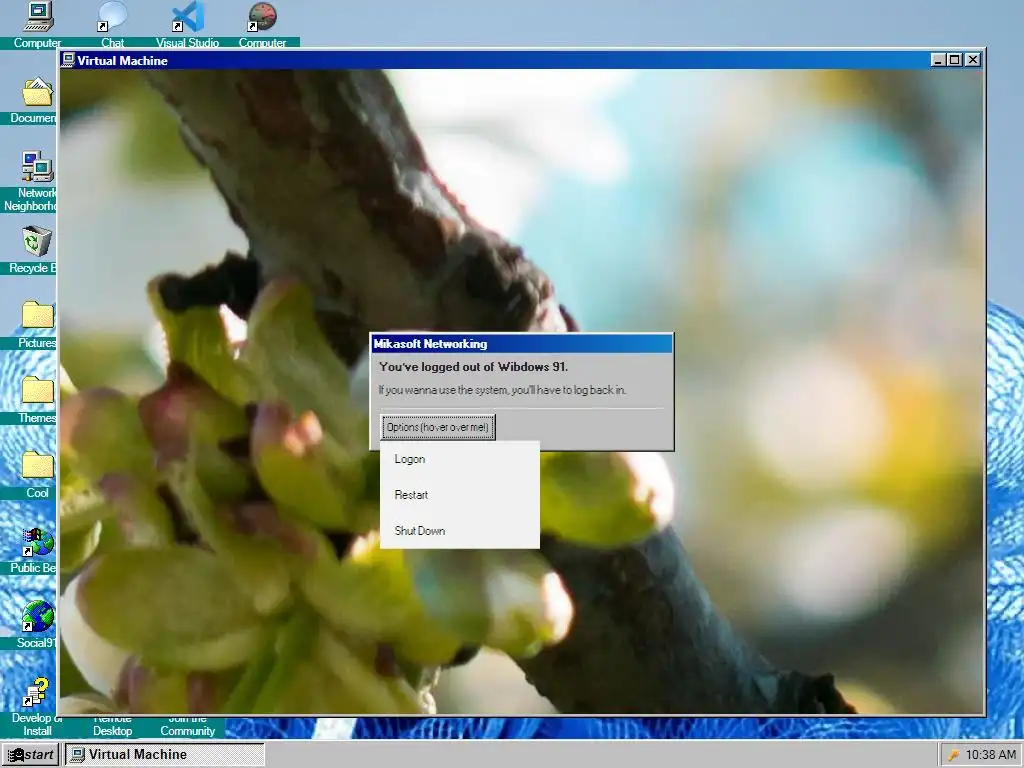Click the 'You've logged out of Wibdows 91.' text

point(473,367)
